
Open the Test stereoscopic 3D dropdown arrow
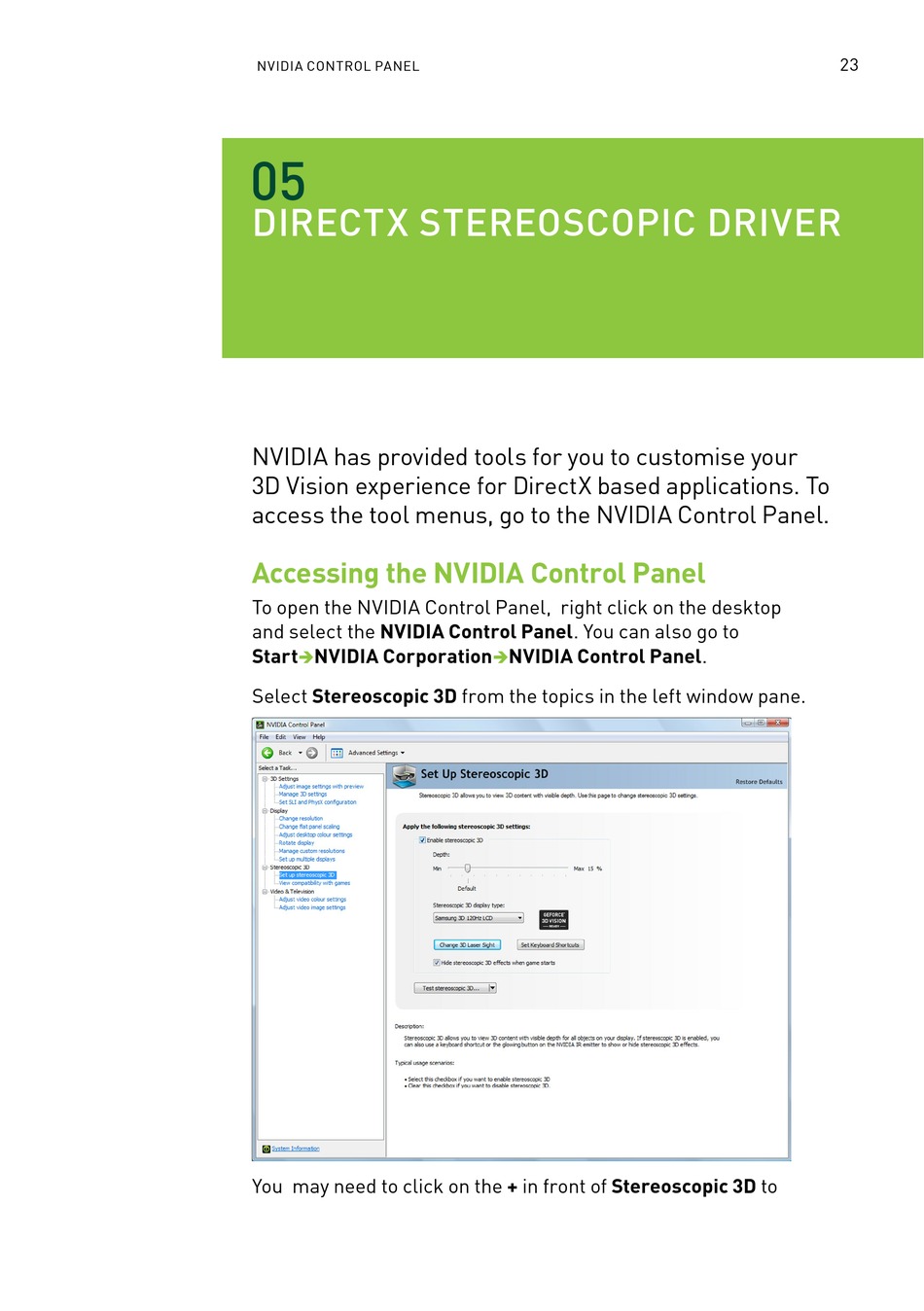point(492,988)
